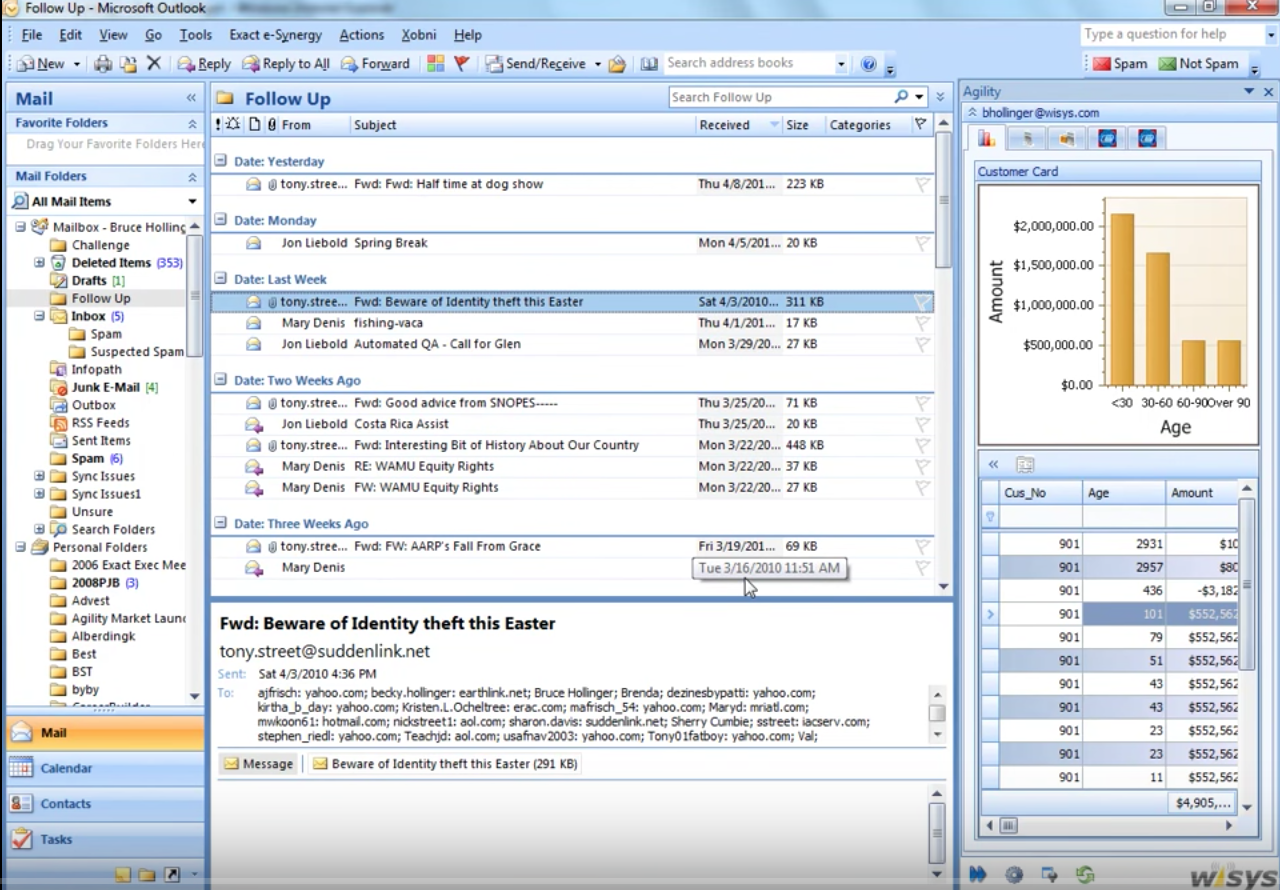Open the fifth blue icon tab in Agility
1280x890 pixels.
pos(1147,138)
